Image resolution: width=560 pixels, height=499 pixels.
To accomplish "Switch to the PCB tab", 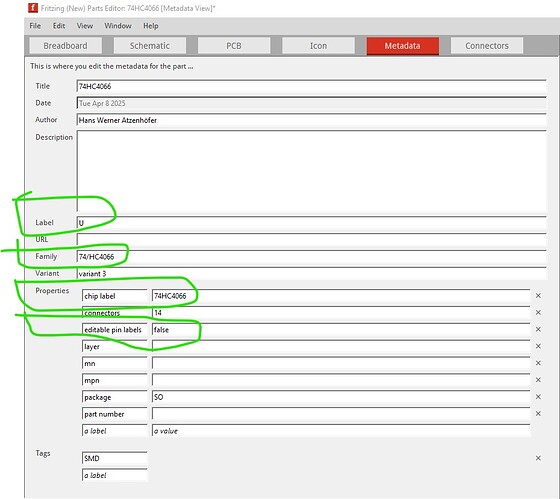I will tap(234, 46).
